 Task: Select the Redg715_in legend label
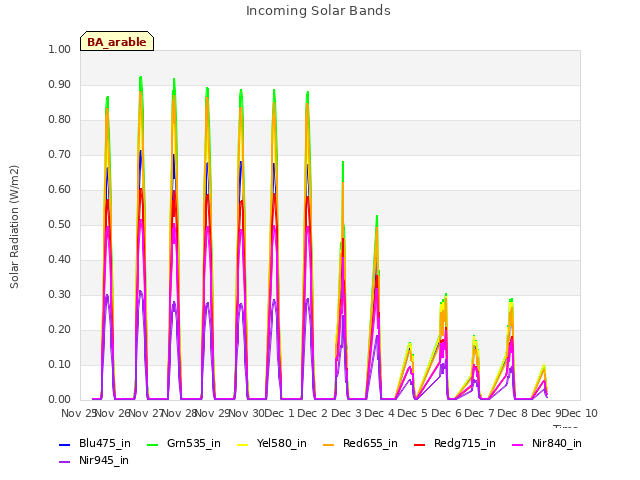(x=465, y=443)
